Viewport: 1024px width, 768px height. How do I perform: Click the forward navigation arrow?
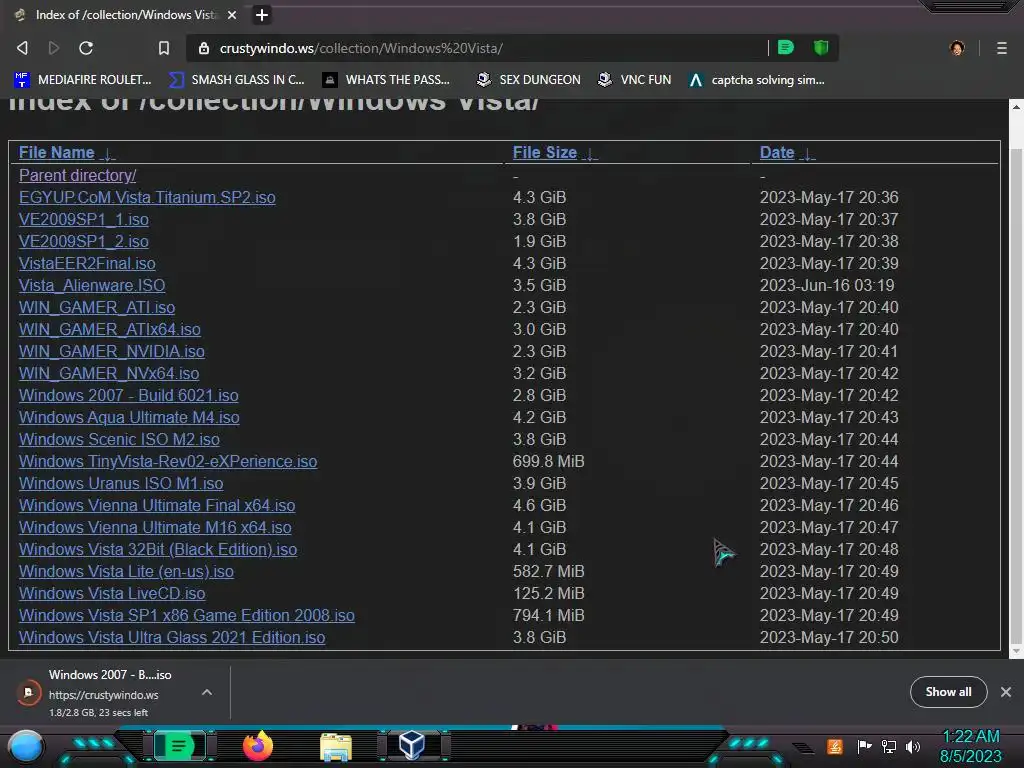click(54, 48)
